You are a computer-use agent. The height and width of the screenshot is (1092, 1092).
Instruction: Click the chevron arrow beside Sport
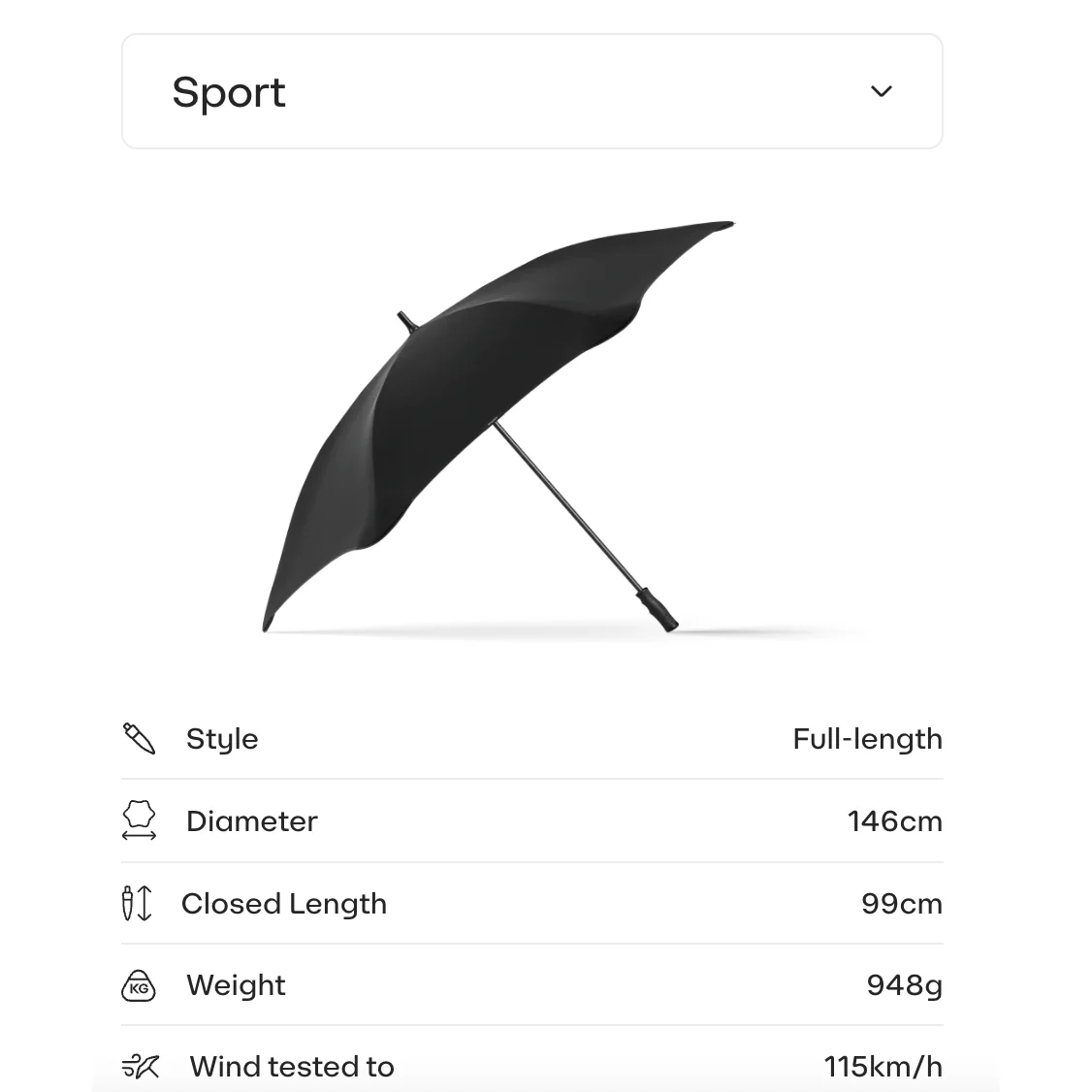(x=881, y=91)
